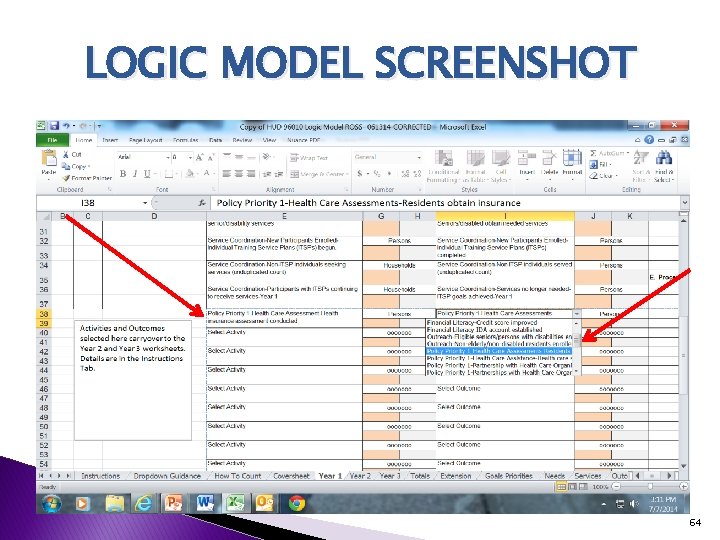The height and width of the screenshot is (540, 720).
Task: Click the accounting dollar format icon
Action: (360, 174)
